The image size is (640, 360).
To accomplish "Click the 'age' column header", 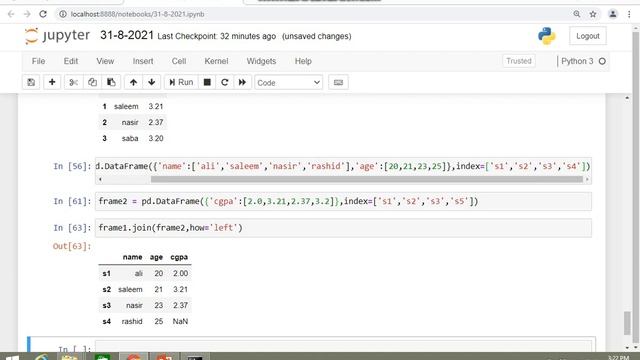I will tap(156, 257).
